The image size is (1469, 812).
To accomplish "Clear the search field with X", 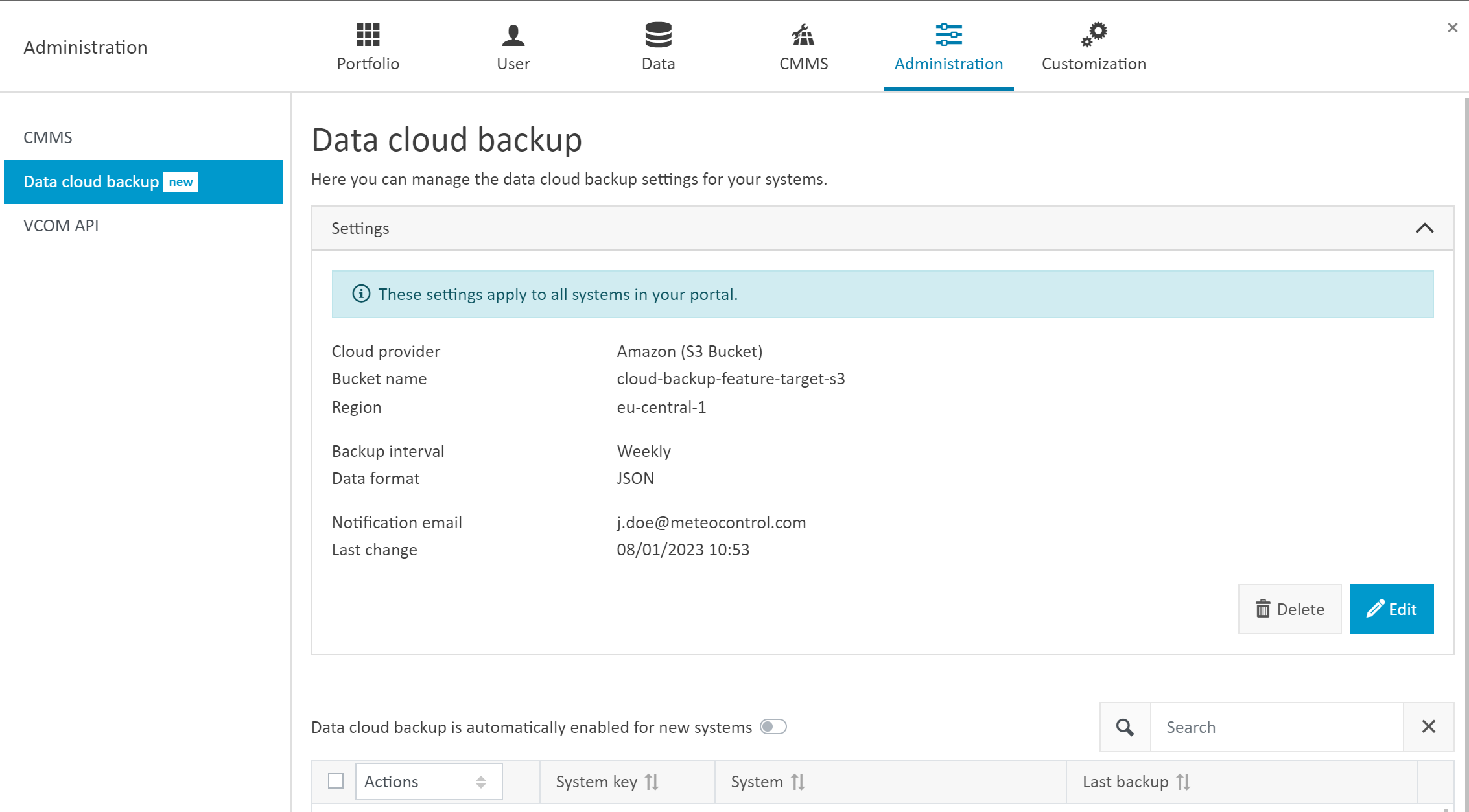I will [x=1431, y=726].
